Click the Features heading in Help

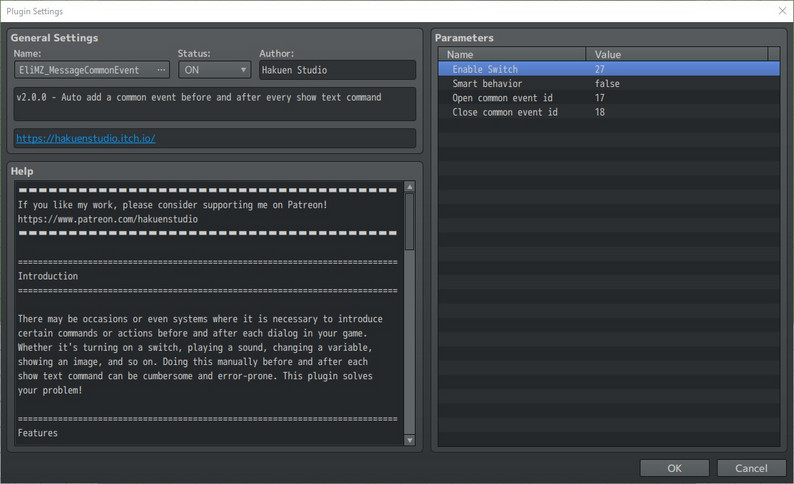click(x=37, y=433)
